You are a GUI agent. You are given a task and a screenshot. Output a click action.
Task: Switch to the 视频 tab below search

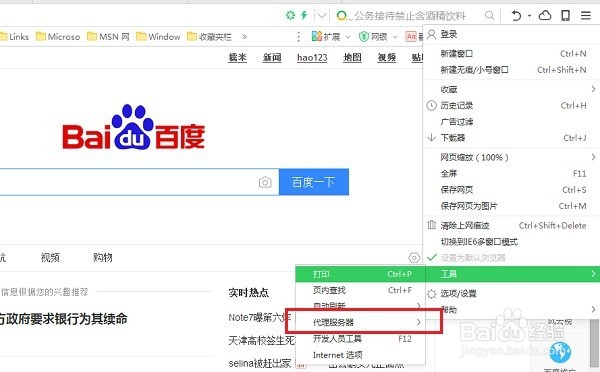50,258
